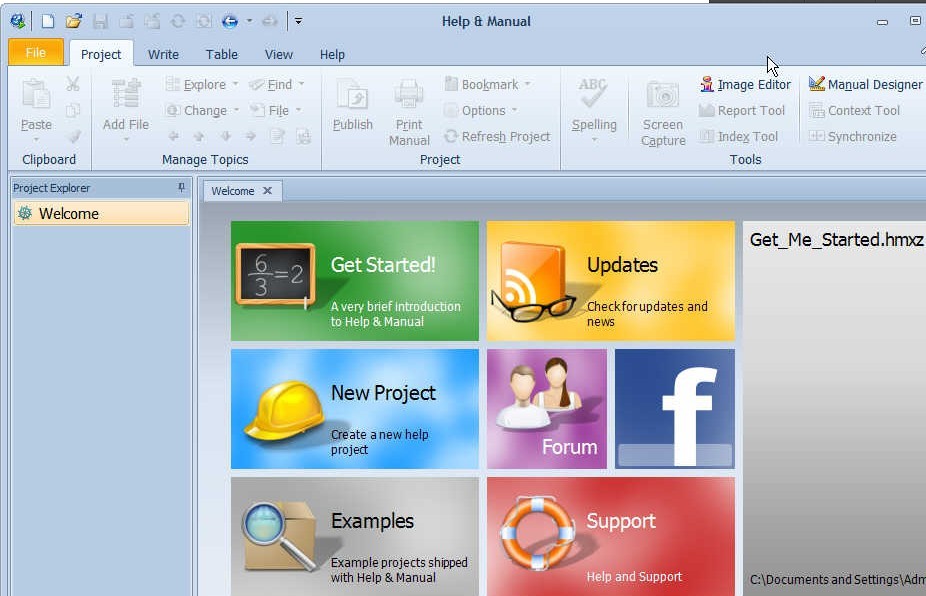The height and width of the screenshot is (596, 926).
Task: Open the Context Tool
Action: (x=855, y=110)
